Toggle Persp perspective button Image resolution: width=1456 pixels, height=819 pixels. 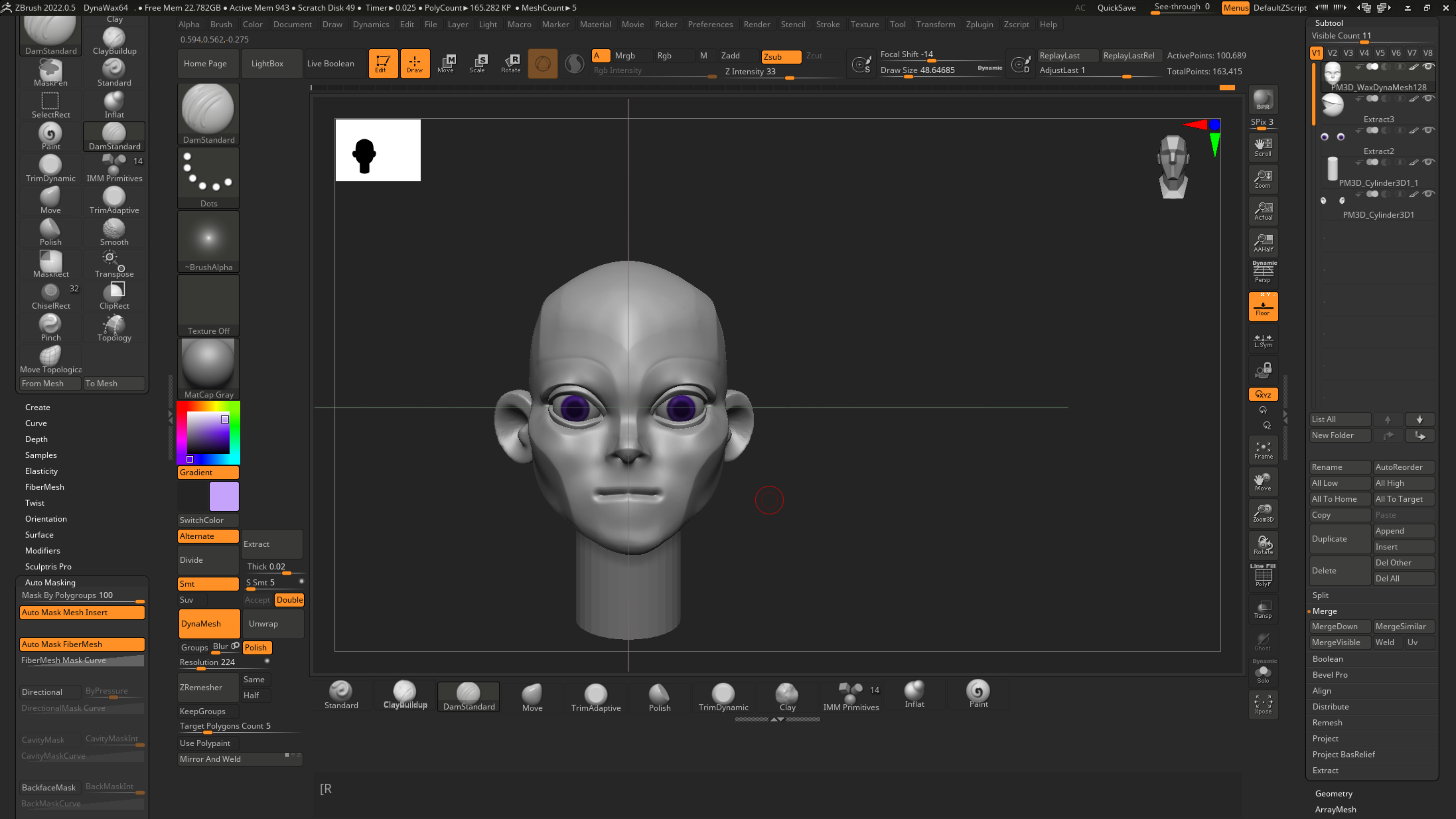(1263, 273)
